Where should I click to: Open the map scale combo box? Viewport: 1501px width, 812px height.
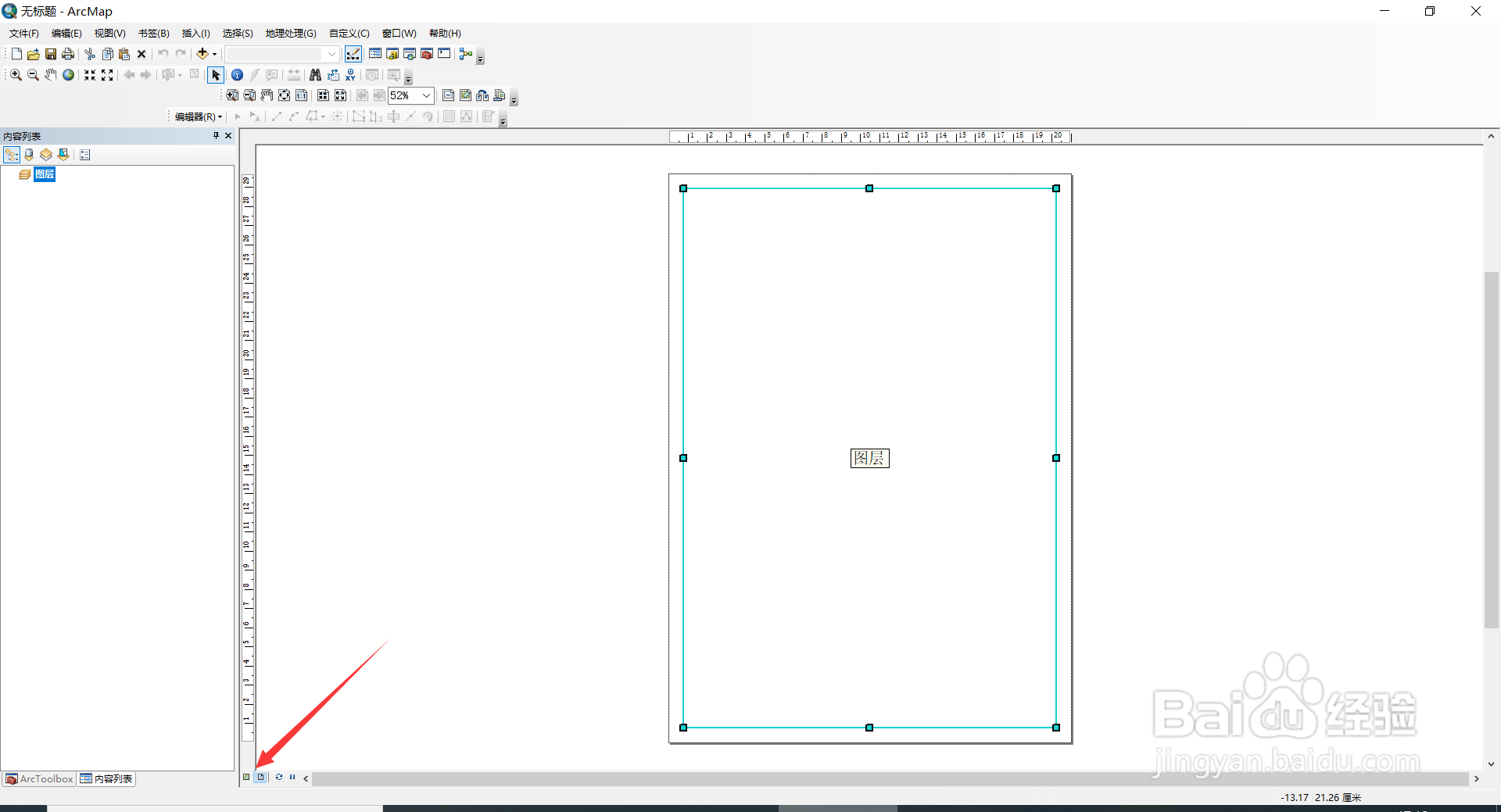[282, 54]
